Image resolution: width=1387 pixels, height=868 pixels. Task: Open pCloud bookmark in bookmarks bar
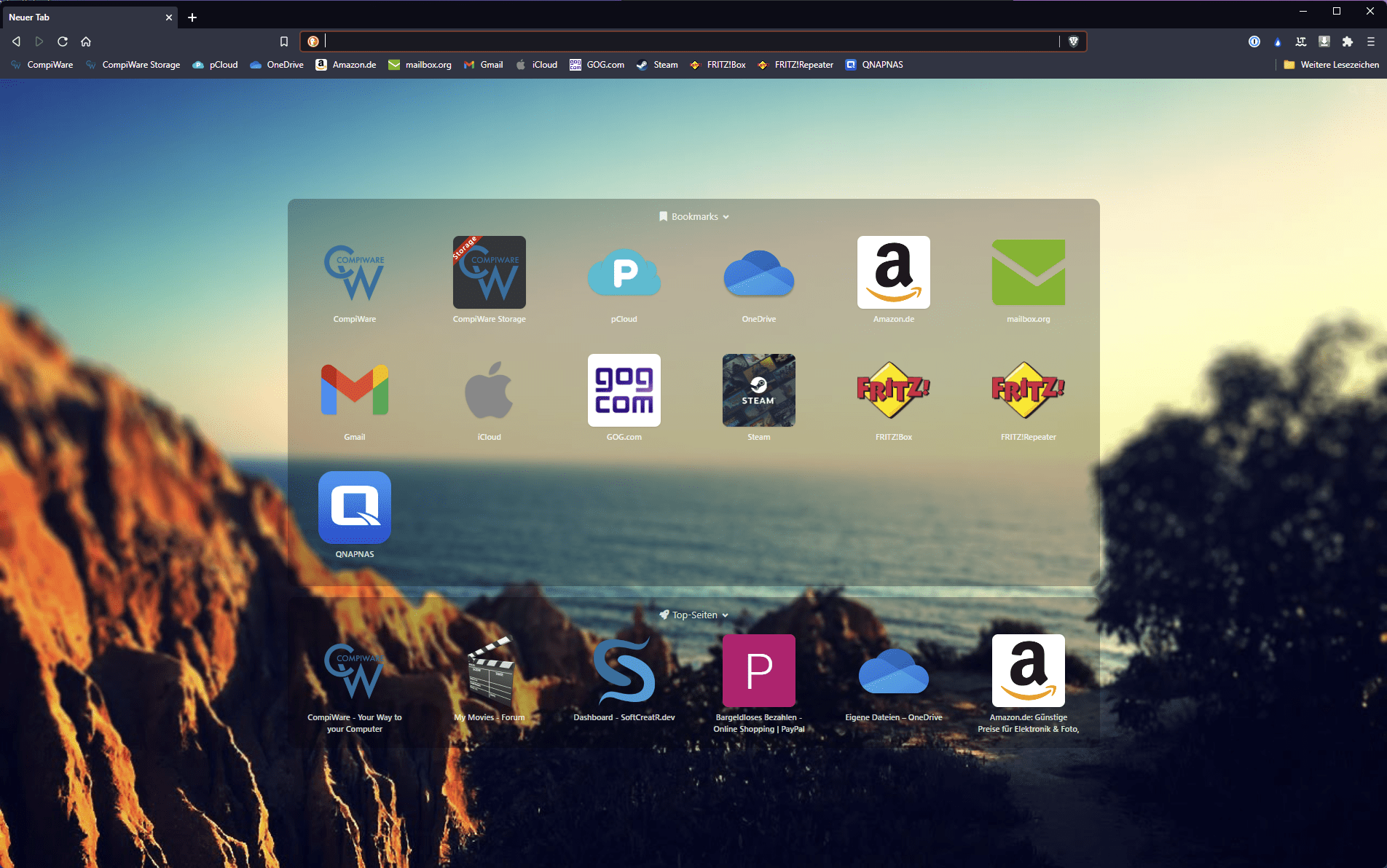215,65
